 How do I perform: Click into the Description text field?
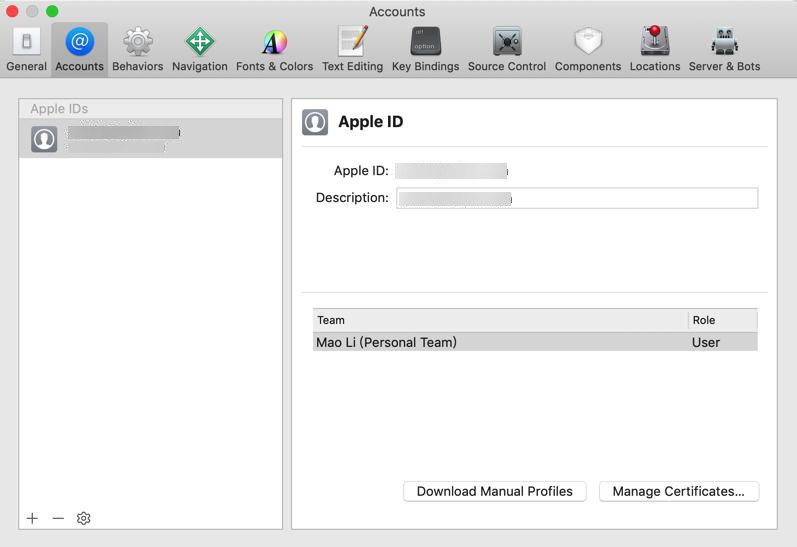[x=577, y=198]
